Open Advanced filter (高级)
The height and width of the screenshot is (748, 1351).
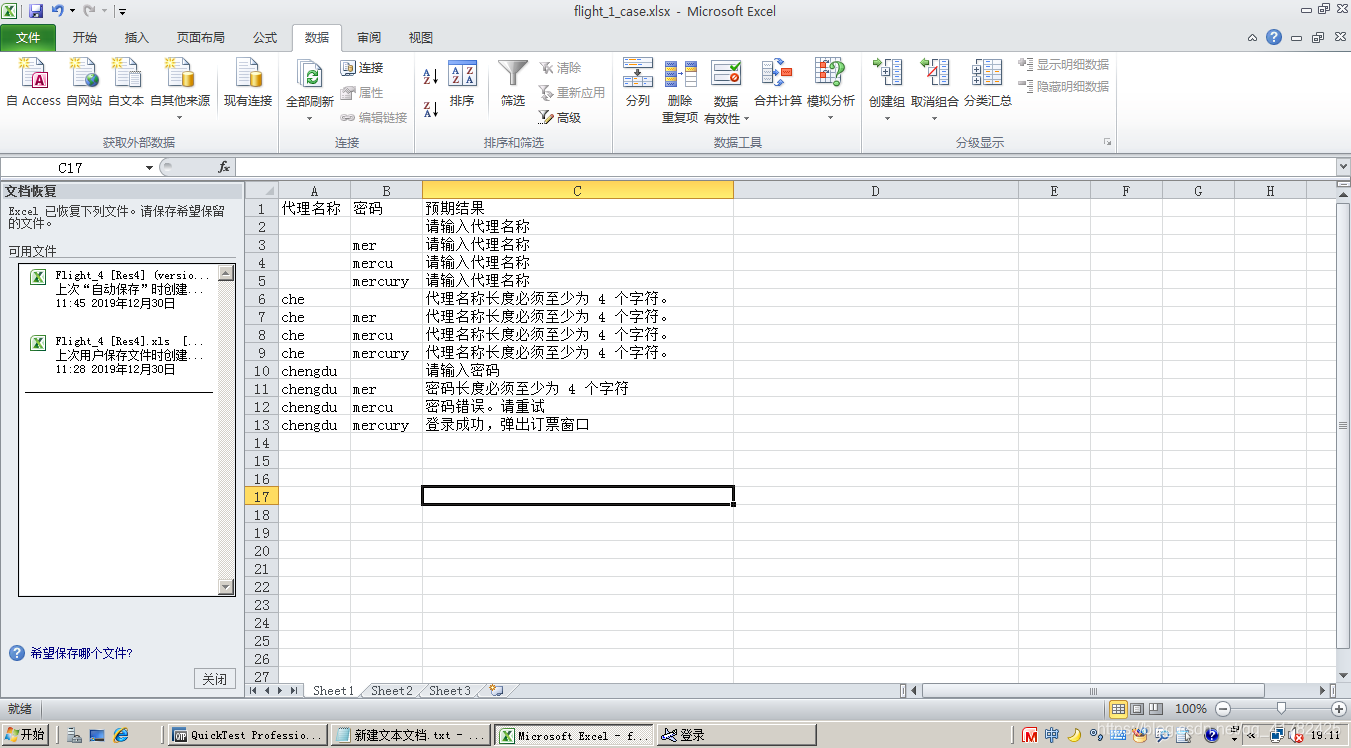tap(560, 118)
